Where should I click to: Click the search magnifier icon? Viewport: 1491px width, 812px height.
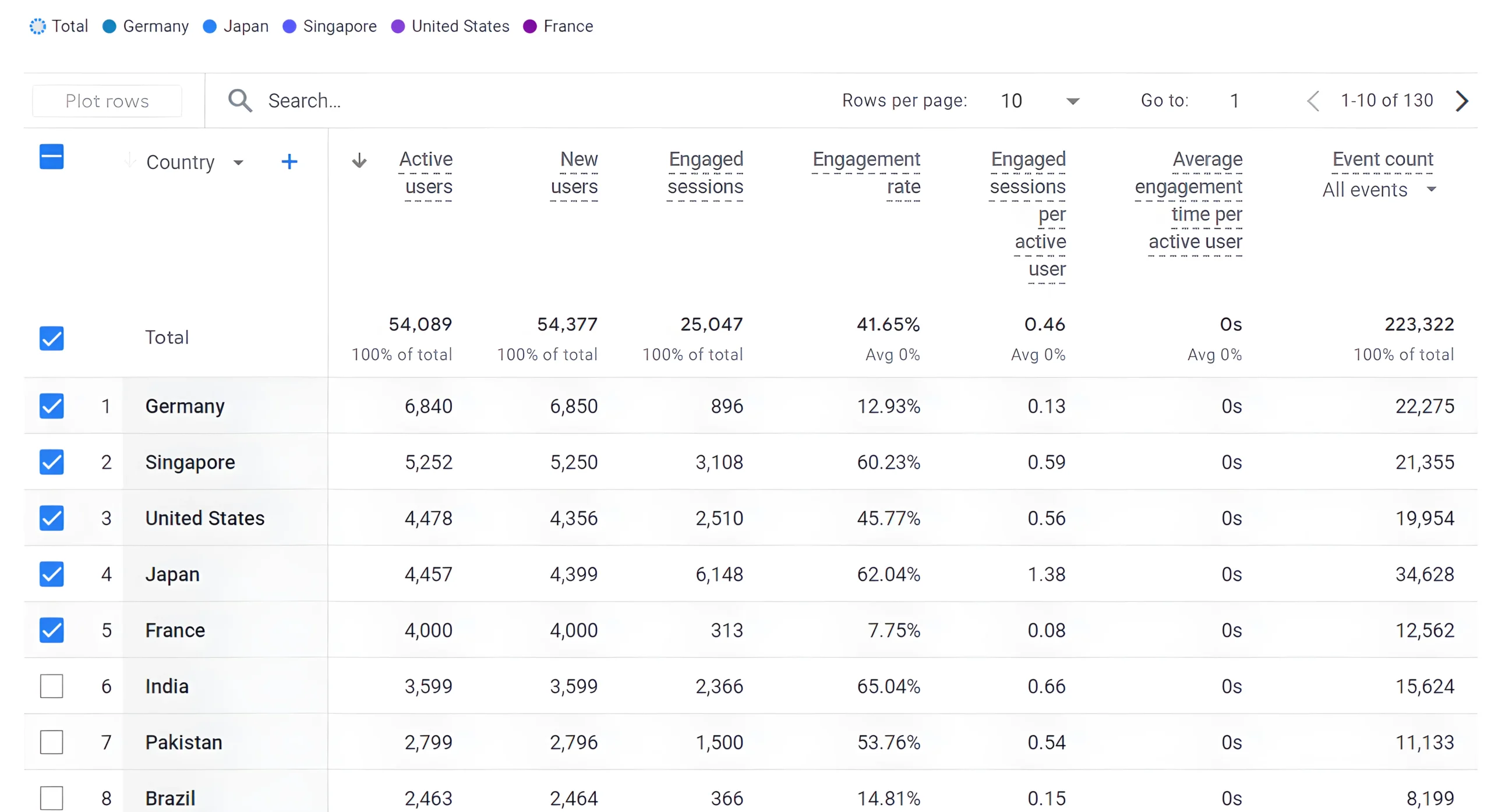click(239, 101)
